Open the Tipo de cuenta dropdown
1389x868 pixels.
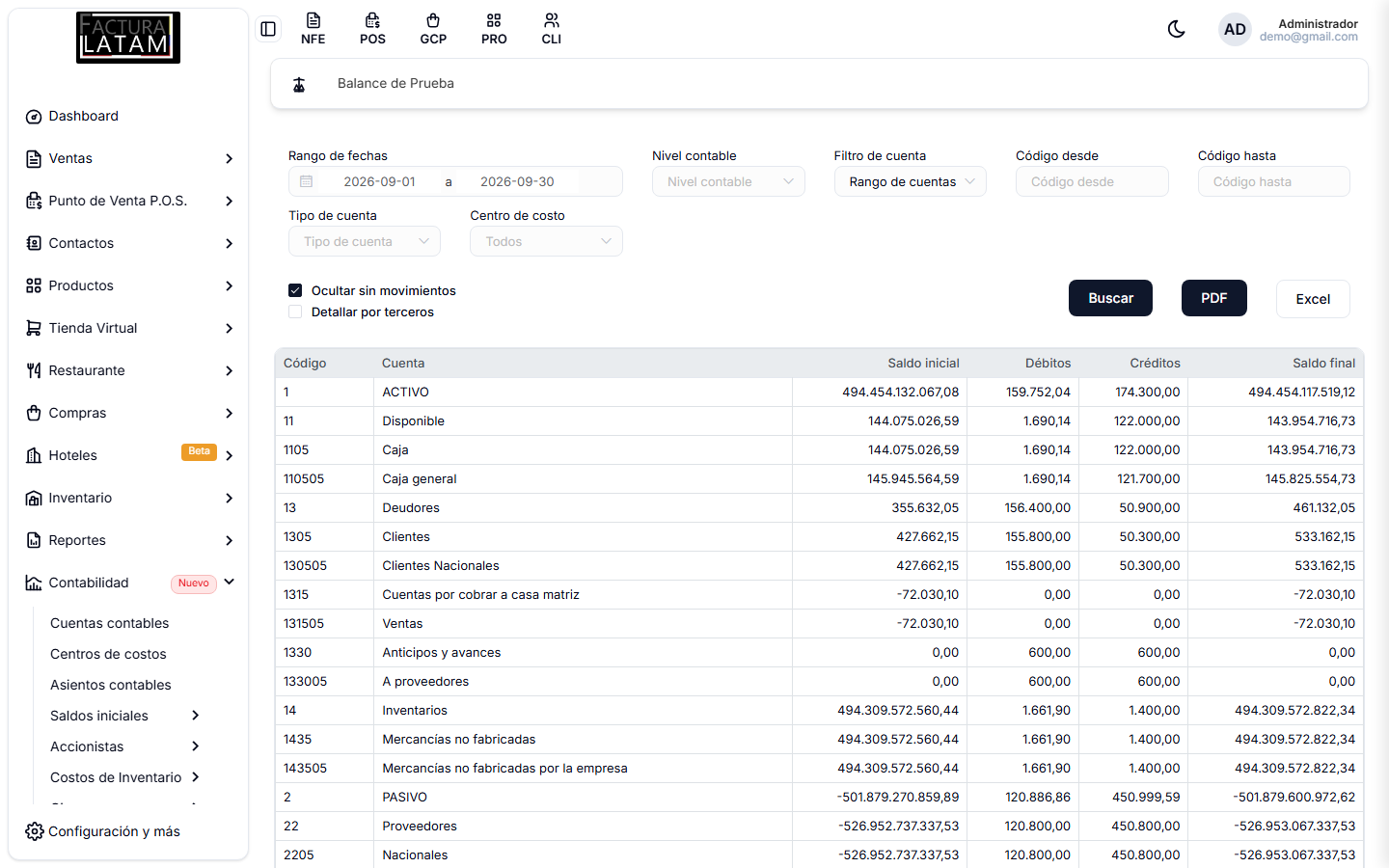click(365, 241)
